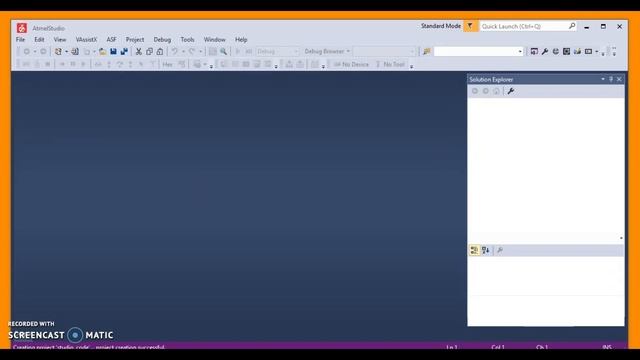Click the orange feedback filter icon beside Standard Mode
This screenshot has width=640, height=360.
[470, 26]
